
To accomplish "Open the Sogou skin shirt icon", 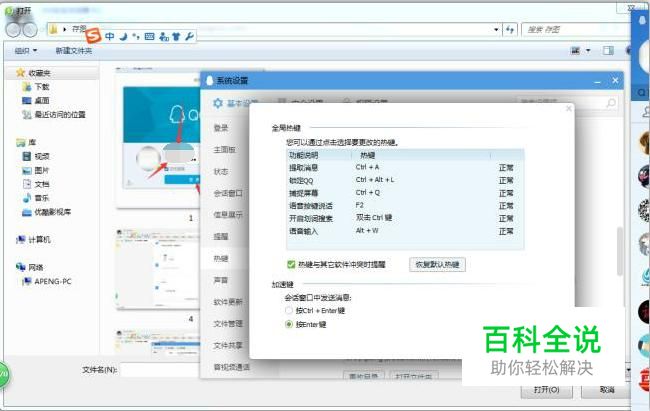I will pos(176,36).
